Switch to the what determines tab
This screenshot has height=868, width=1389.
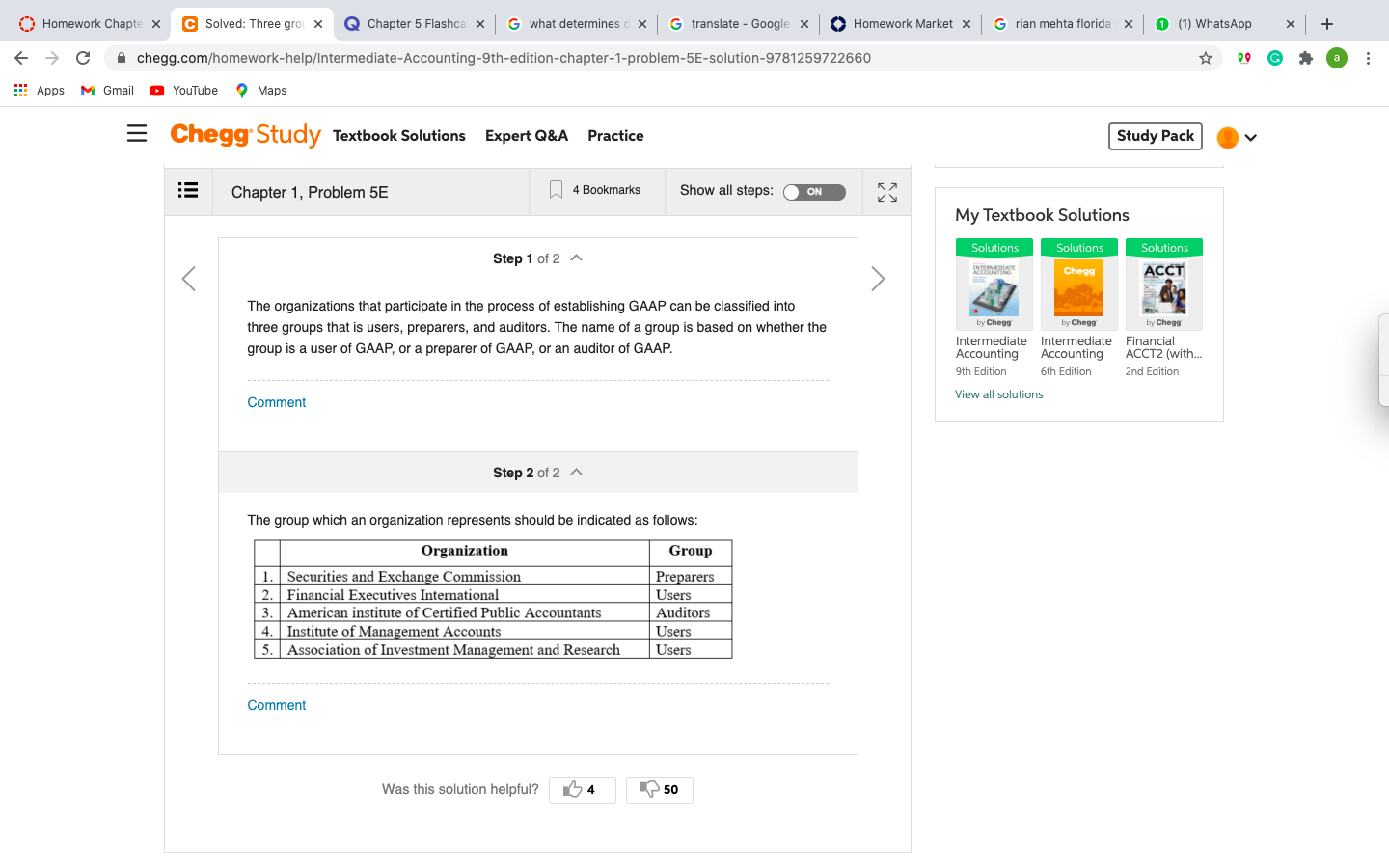[x=577, y=24]
